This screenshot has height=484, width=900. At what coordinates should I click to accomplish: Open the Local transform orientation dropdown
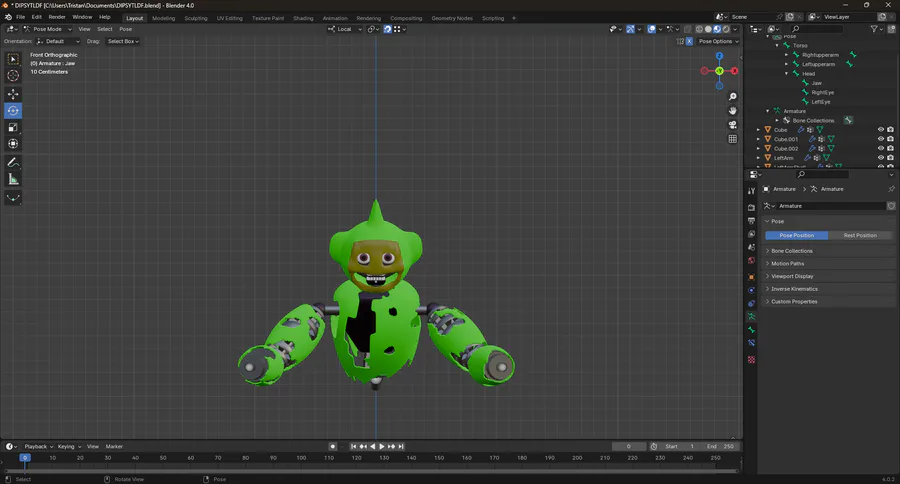tap(345, 29)
